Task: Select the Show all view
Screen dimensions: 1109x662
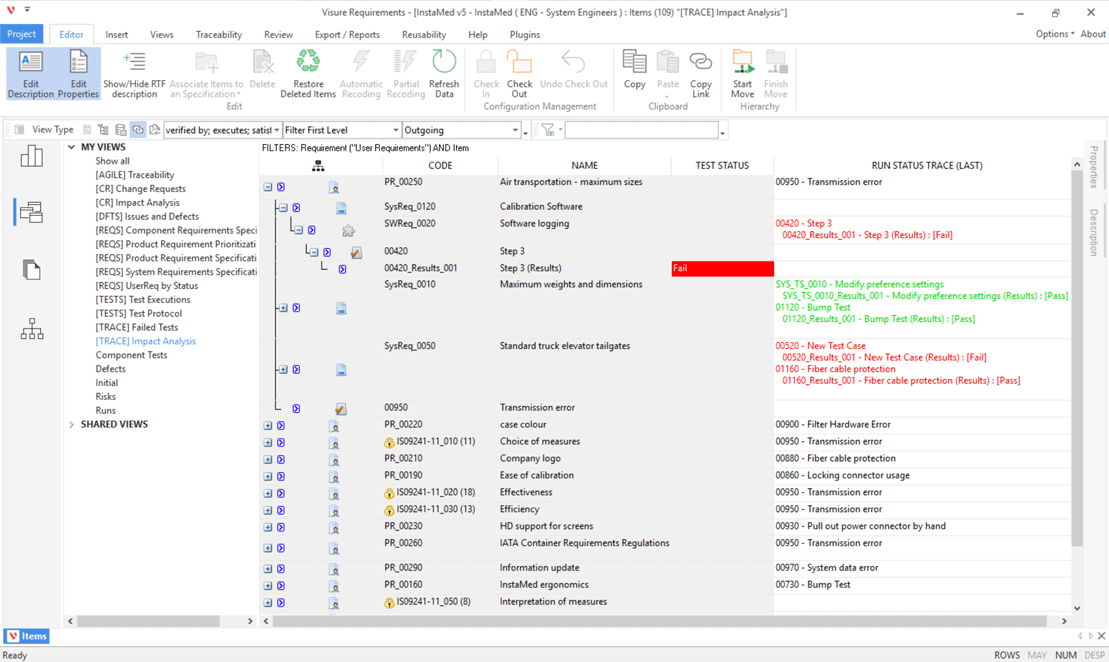Action: (112, 161)
